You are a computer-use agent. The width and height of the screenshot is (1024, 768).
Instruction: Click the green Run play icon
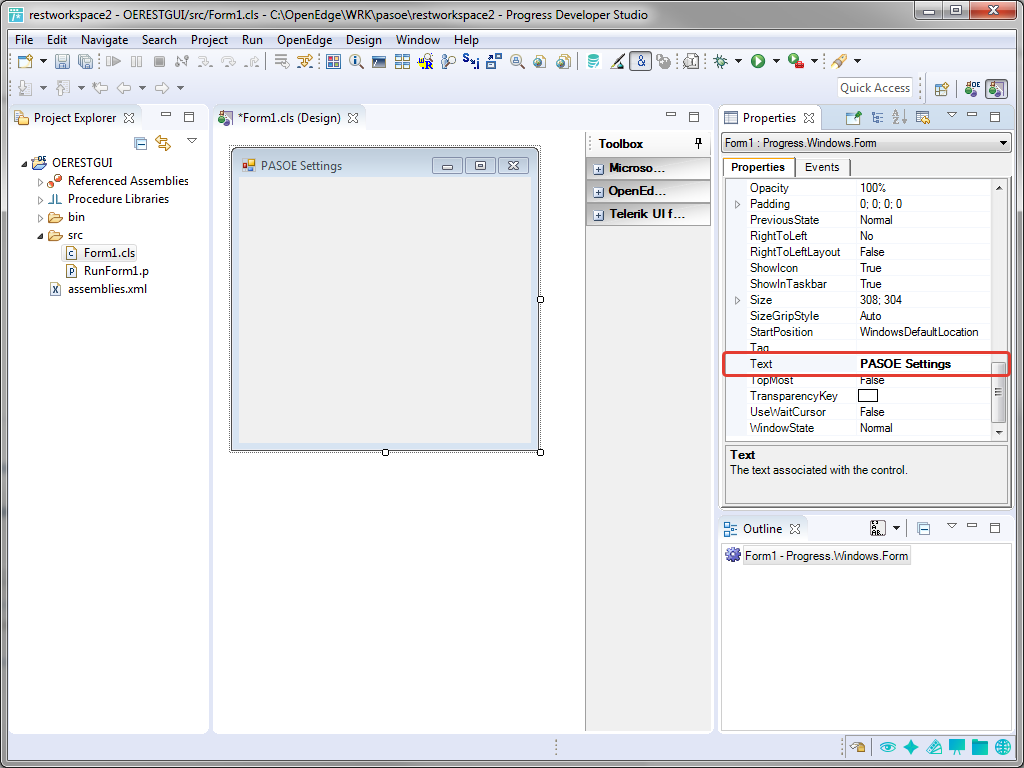[758, 61]
